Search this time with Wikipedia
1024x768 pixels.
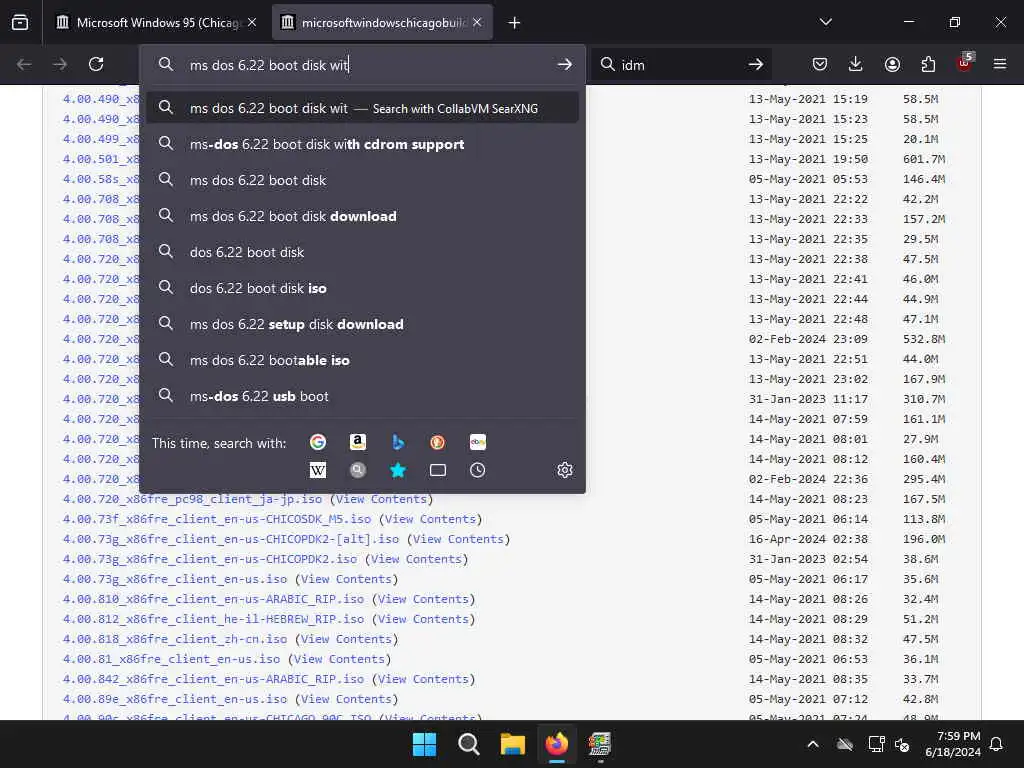click(x=318, y=470)
